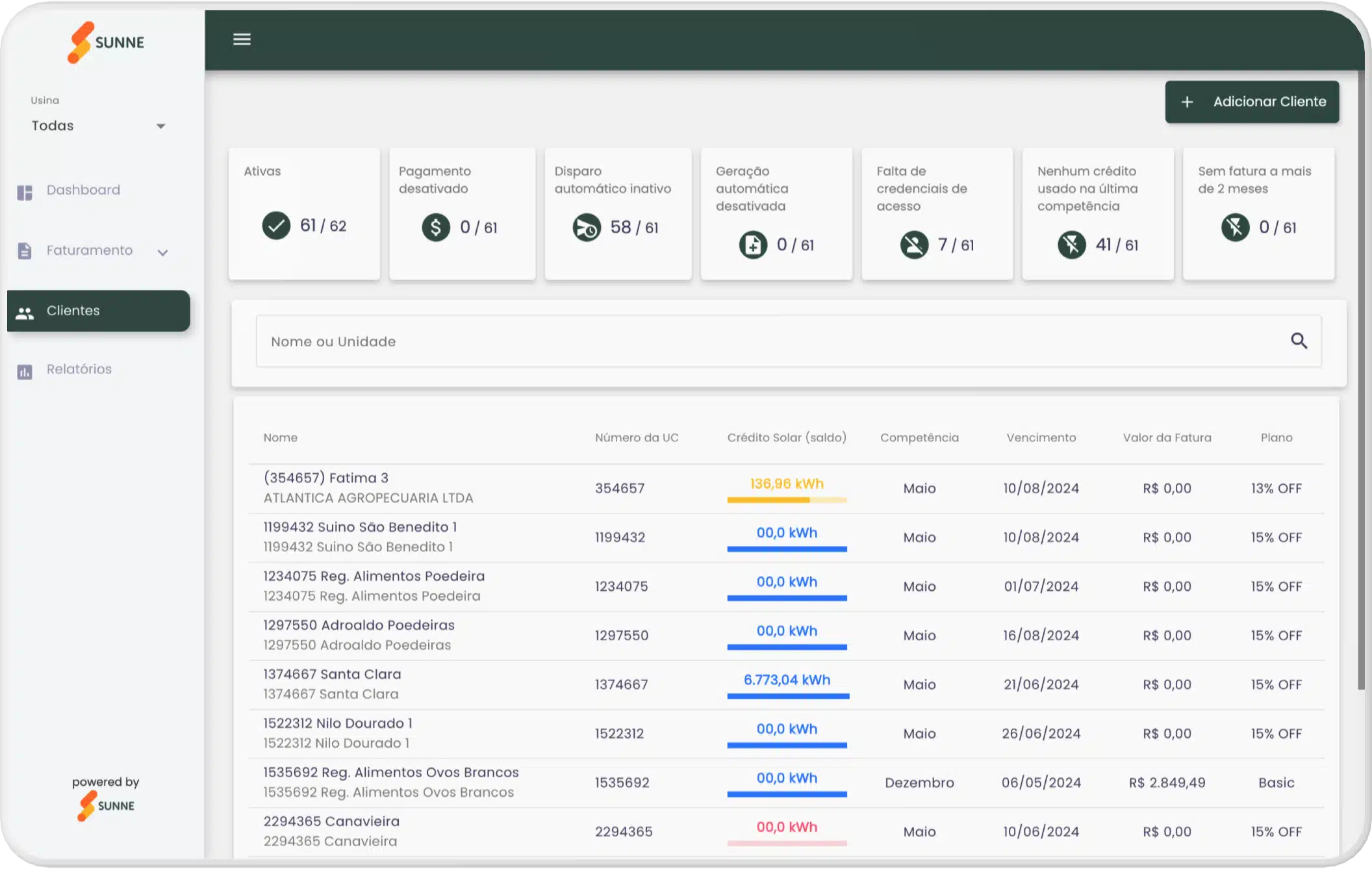1372x869 pixels.
Task: Click the Nome ou Unidade search field
Action: [789, 341]
